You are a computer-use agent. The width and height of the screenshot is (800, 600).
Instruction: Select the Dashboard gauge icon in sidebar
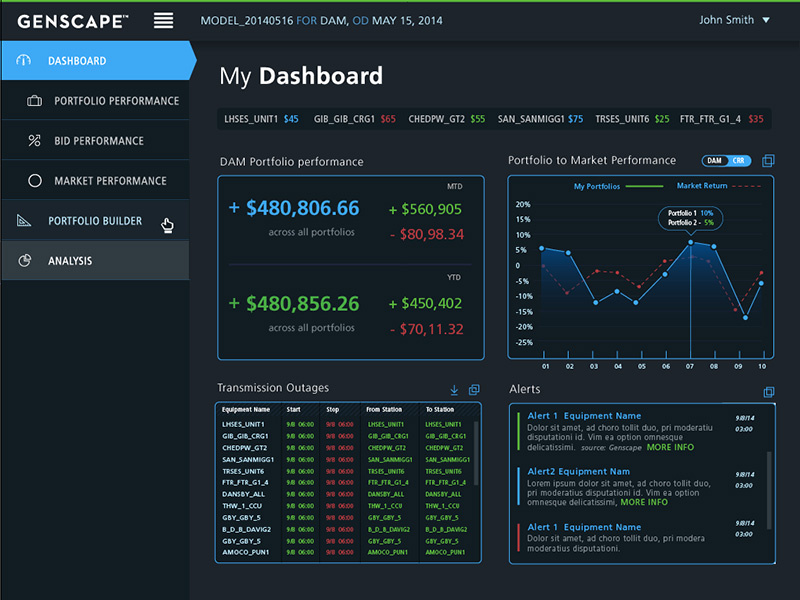click(x=24, y=60)
